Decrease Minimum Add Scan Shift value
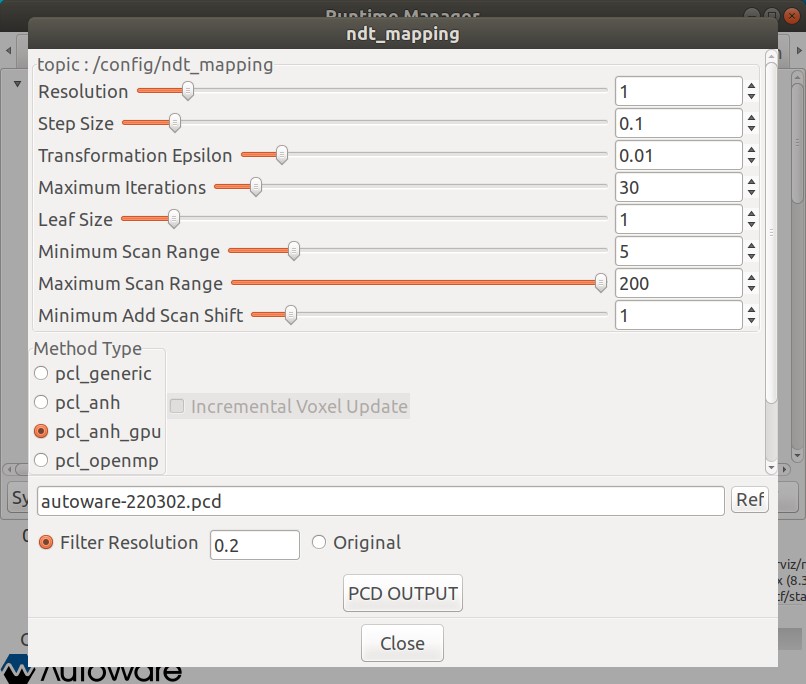Image resolution: width=806 pixels, height=684 pixels. [x=752, y=319]
